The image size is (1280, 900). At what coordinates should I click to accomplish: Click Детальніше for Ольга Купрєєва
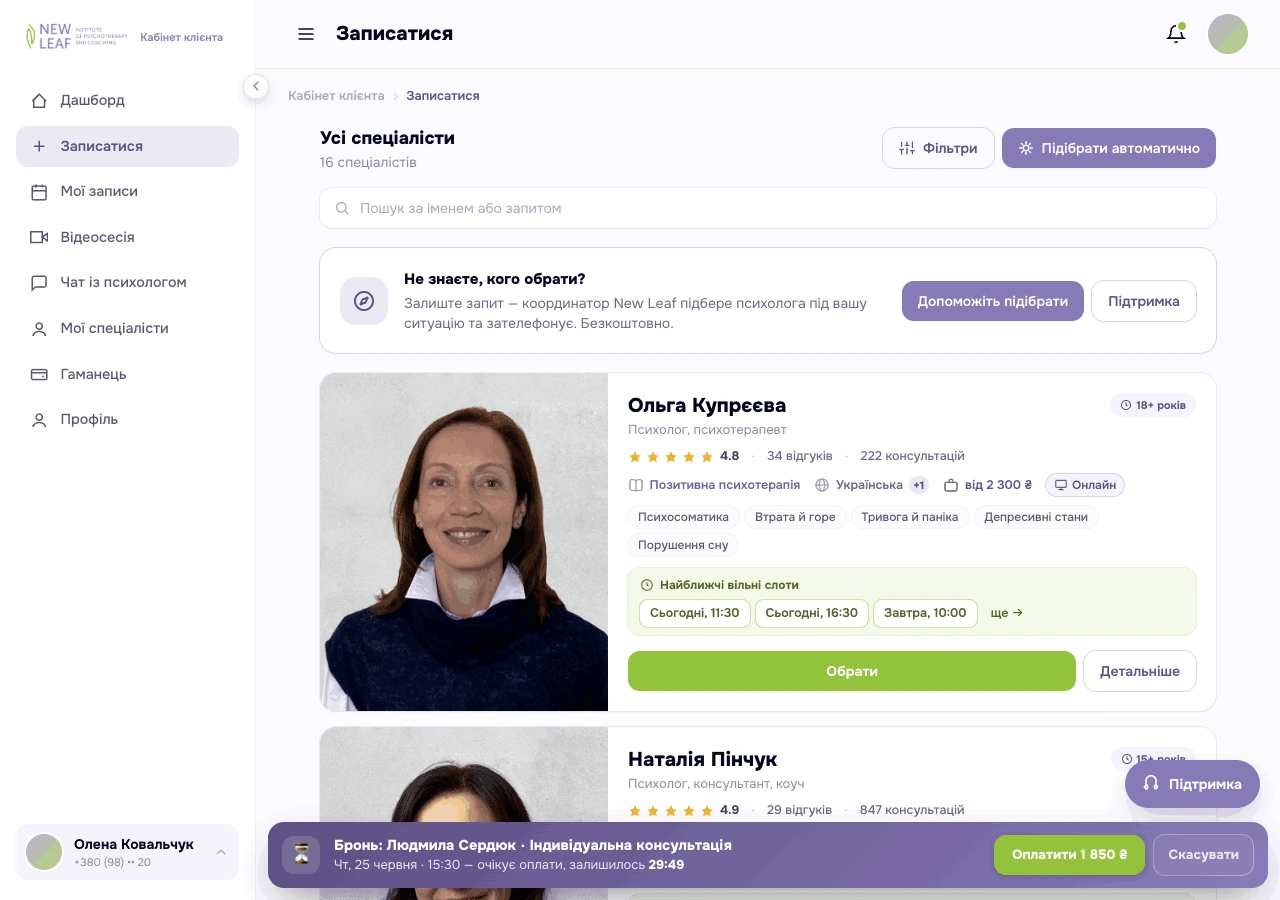(x=1140, y=671)
